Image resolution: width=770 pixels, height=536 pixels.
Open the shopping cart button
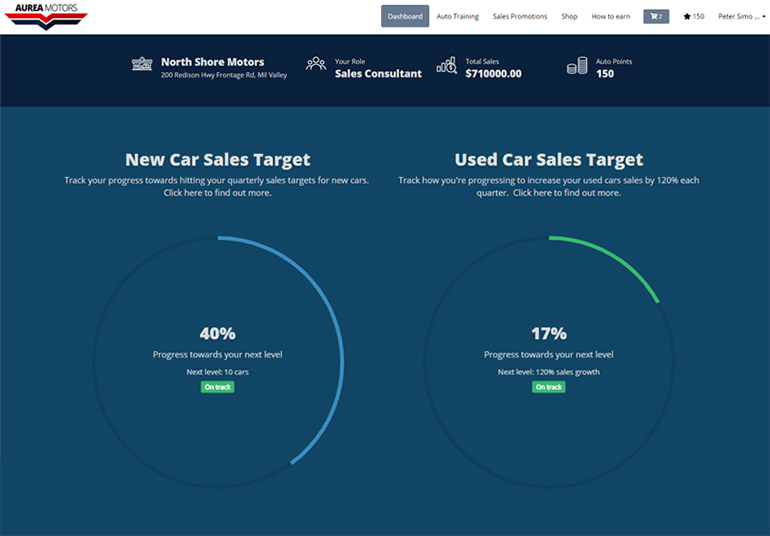(x=656, y=16)
